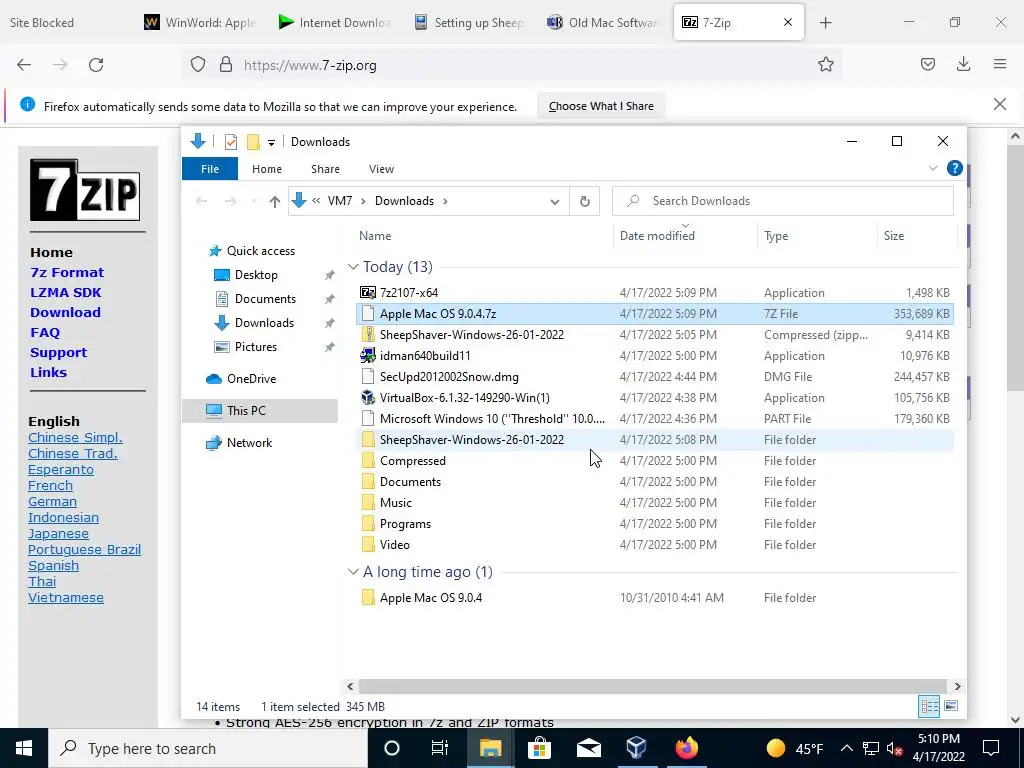Viewport: 1024px width, 768px height.
Task: Select the SheepShaver zipped archive icon
Action: (368, 335)
